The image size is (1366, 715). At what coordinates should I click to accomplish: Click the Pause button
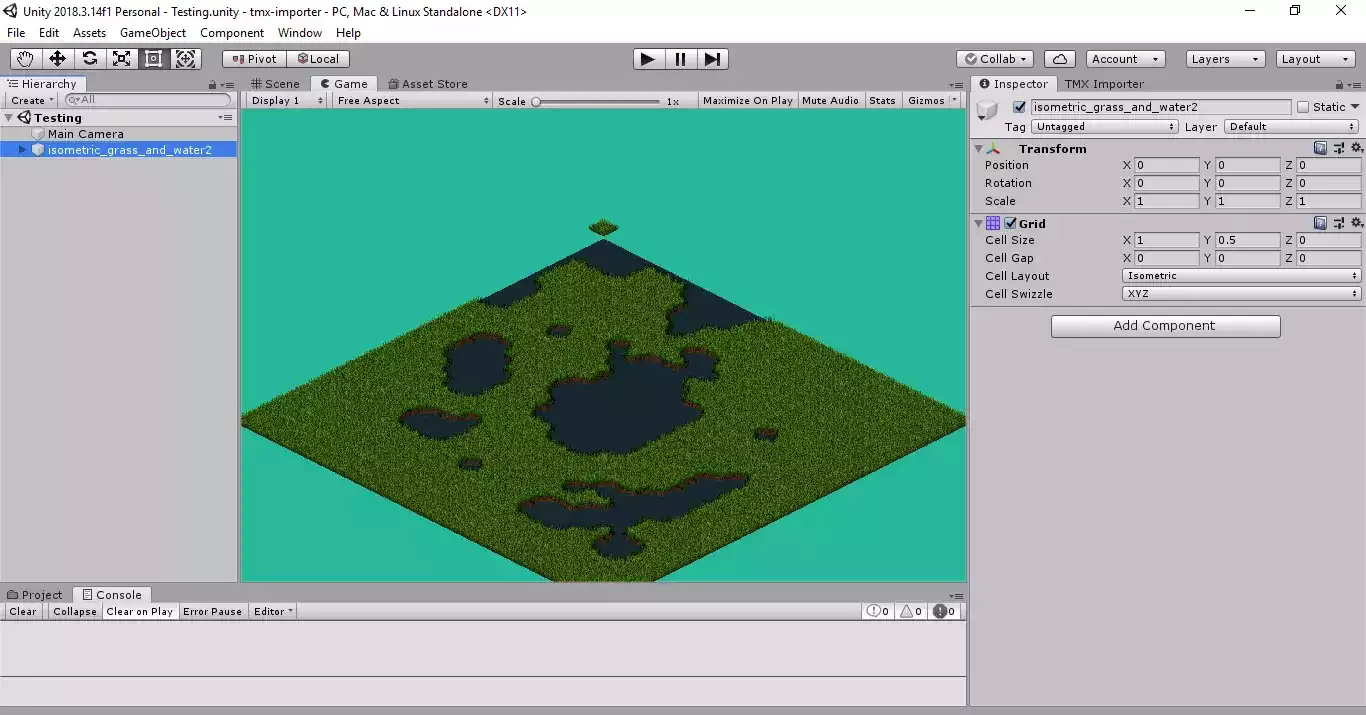[x=680, y=59]
